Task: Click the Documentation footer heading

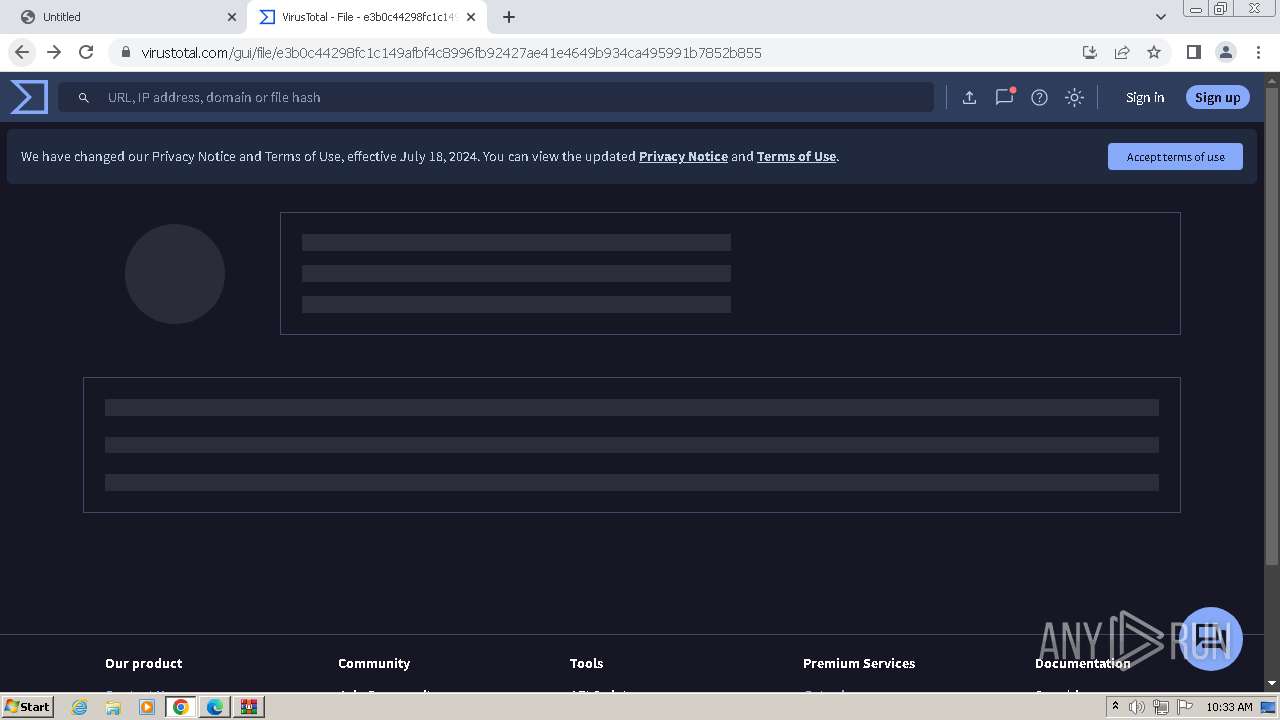Action: pos(1082,663)
